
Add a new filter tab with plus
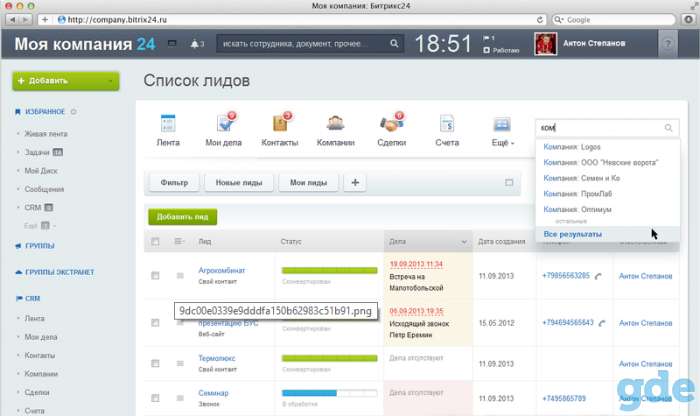click(x=355, y=182)
